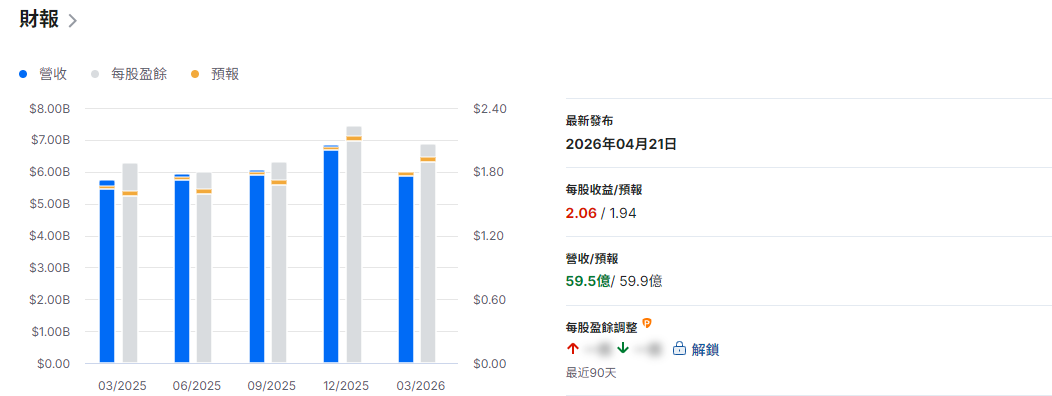Click the green 59.5億 revenue value

(588, 281)
